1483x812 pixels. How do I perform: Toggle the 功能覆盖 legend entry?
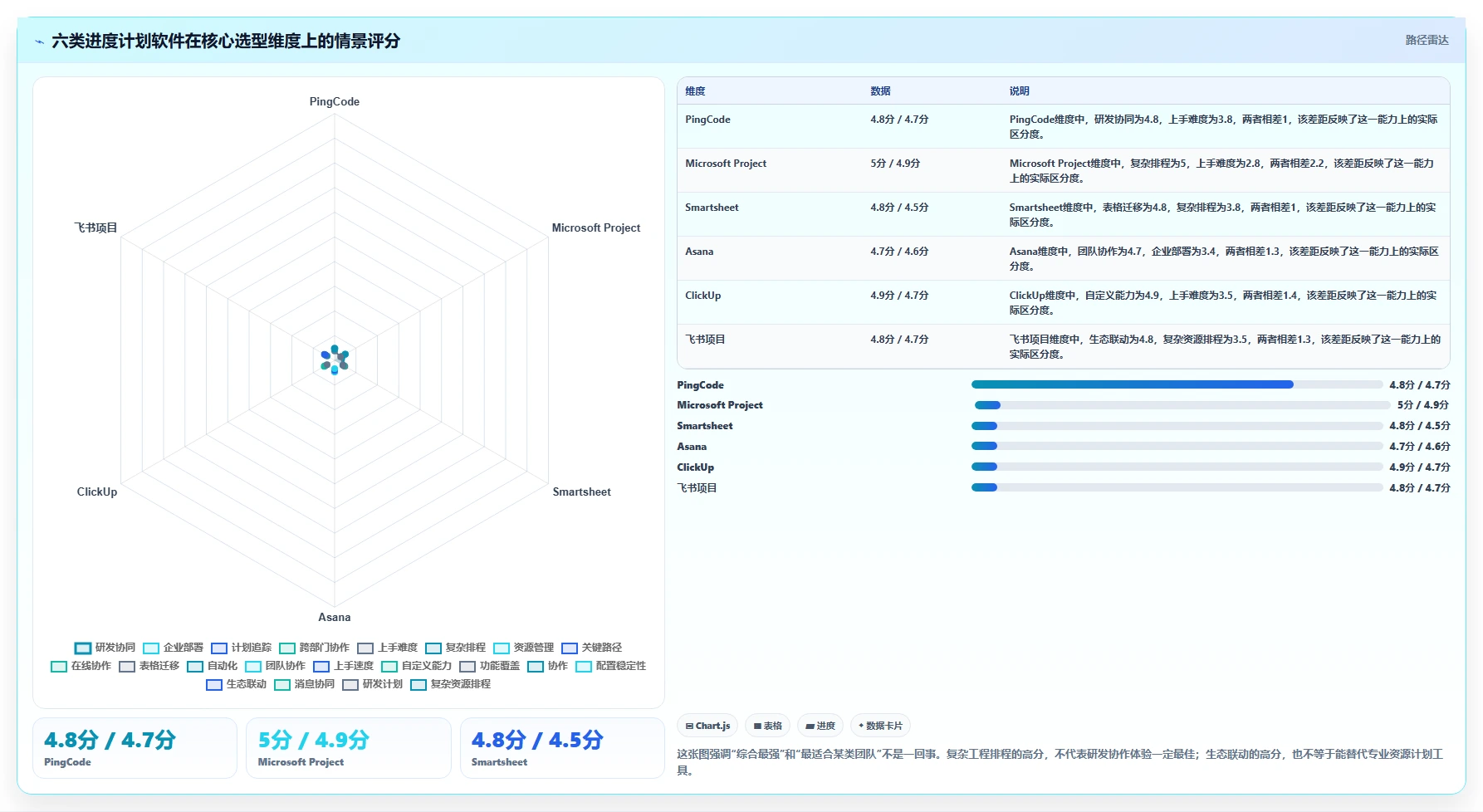coord(489,666)
